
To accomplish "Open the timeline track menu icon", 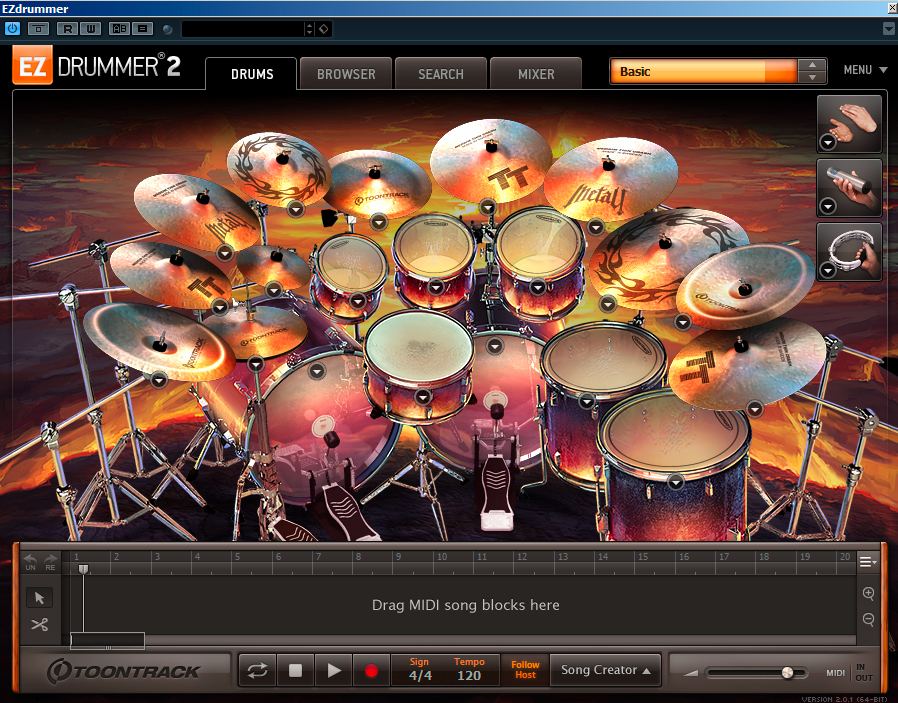I will [x=868, y=562].
